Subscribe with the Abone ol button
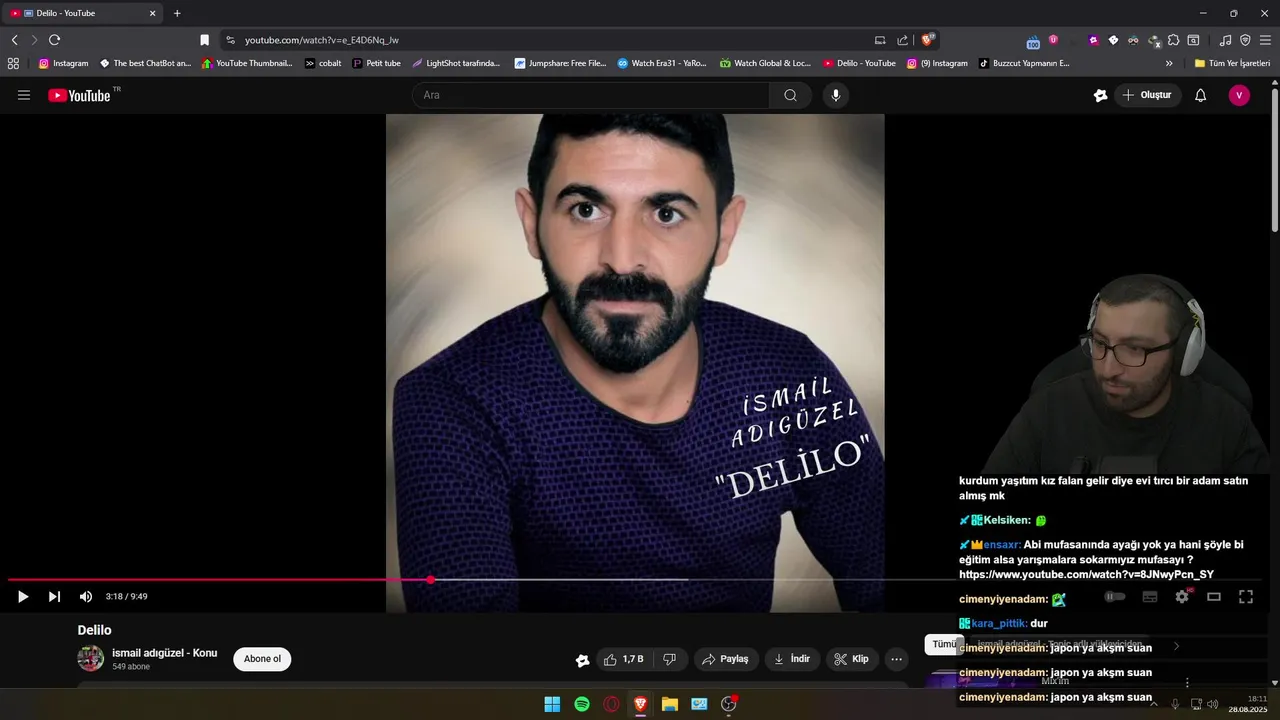 click(262, 659)
